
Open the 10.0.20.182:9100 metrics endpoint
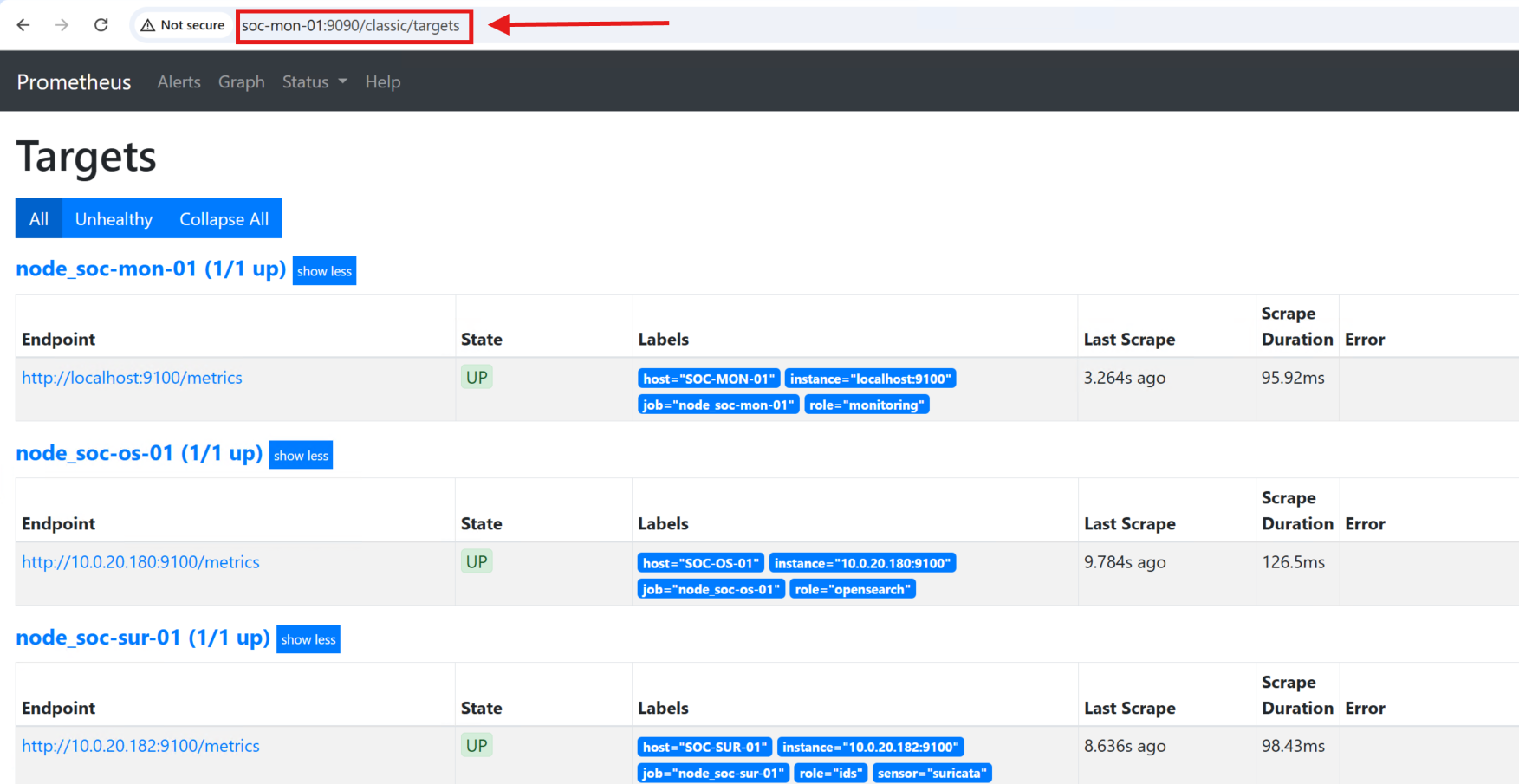pyautogui.click(x=140, y=746)
